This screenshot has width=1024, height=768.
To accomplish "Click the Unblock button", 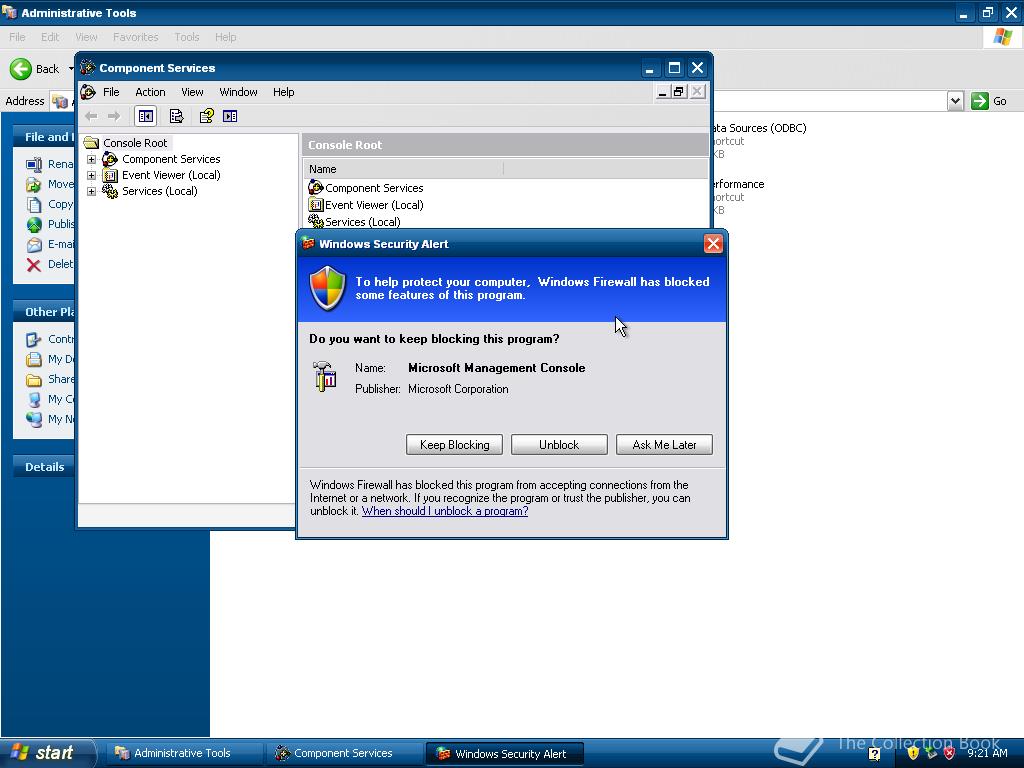I will click(x=559, y=445).
